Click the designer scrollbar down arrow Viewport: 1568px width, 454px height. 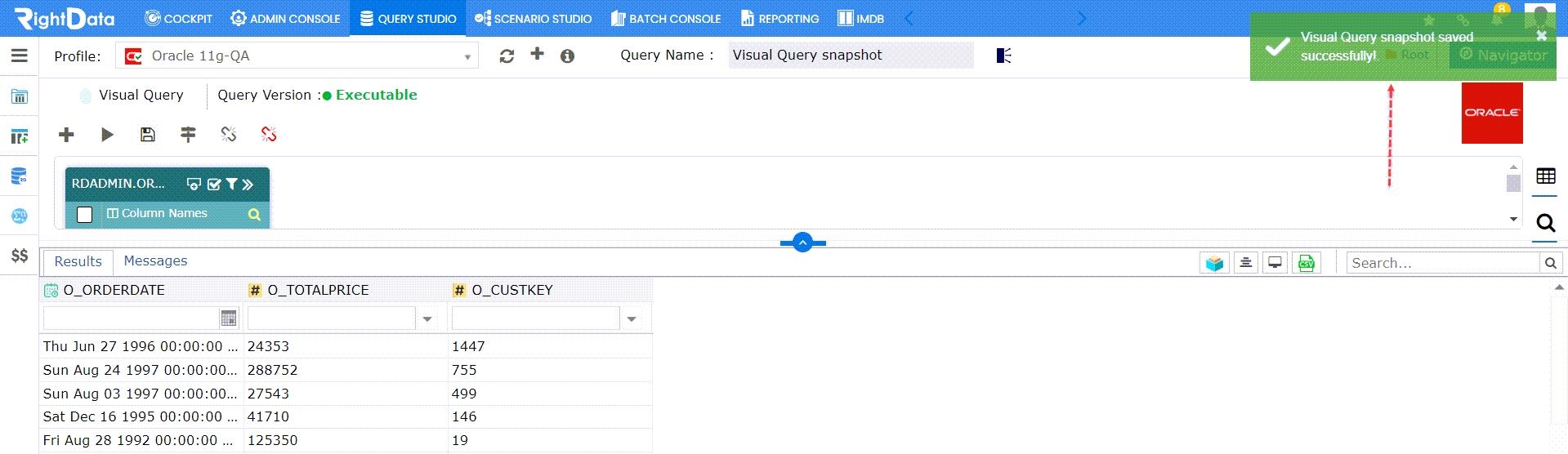point(1513,219)
